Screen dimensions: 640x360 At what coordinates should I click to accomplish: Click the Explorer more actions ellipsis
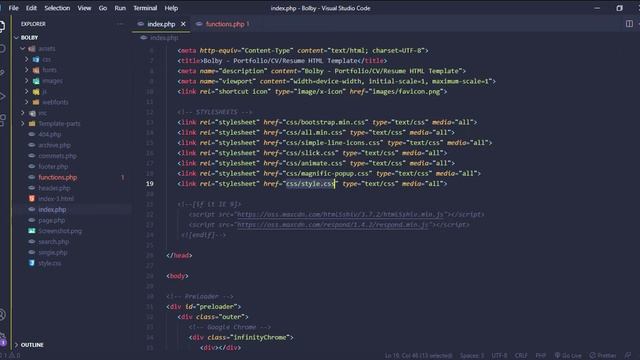tap(120, 24)
